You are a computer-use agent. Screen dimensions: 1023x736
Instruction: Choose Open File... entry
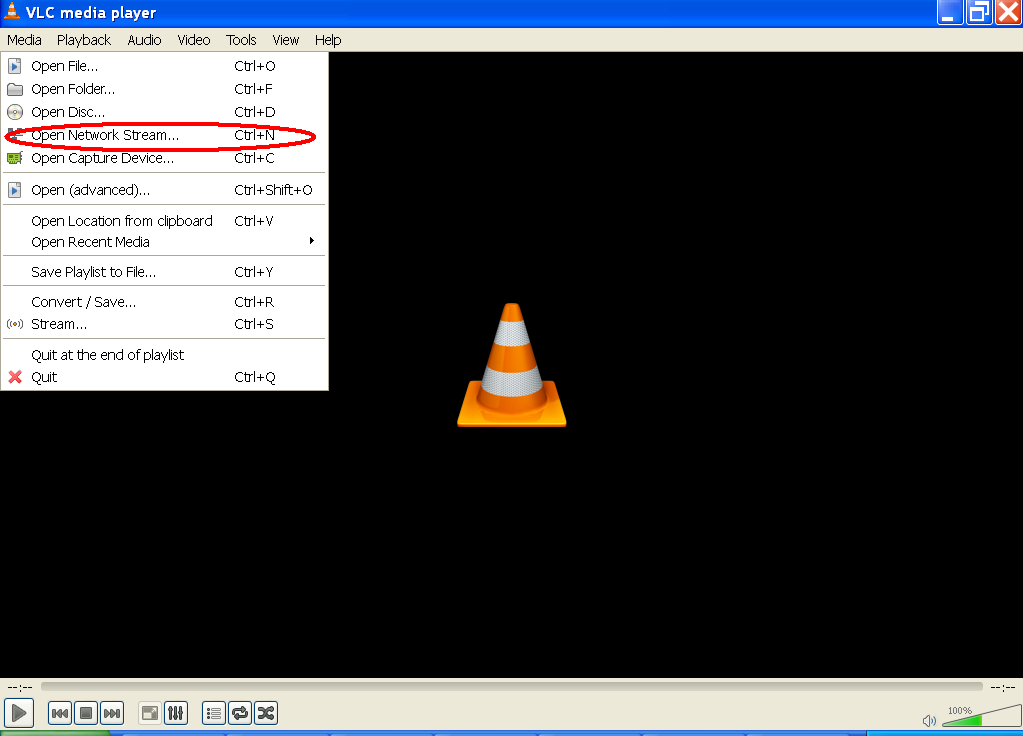(164, 66)
